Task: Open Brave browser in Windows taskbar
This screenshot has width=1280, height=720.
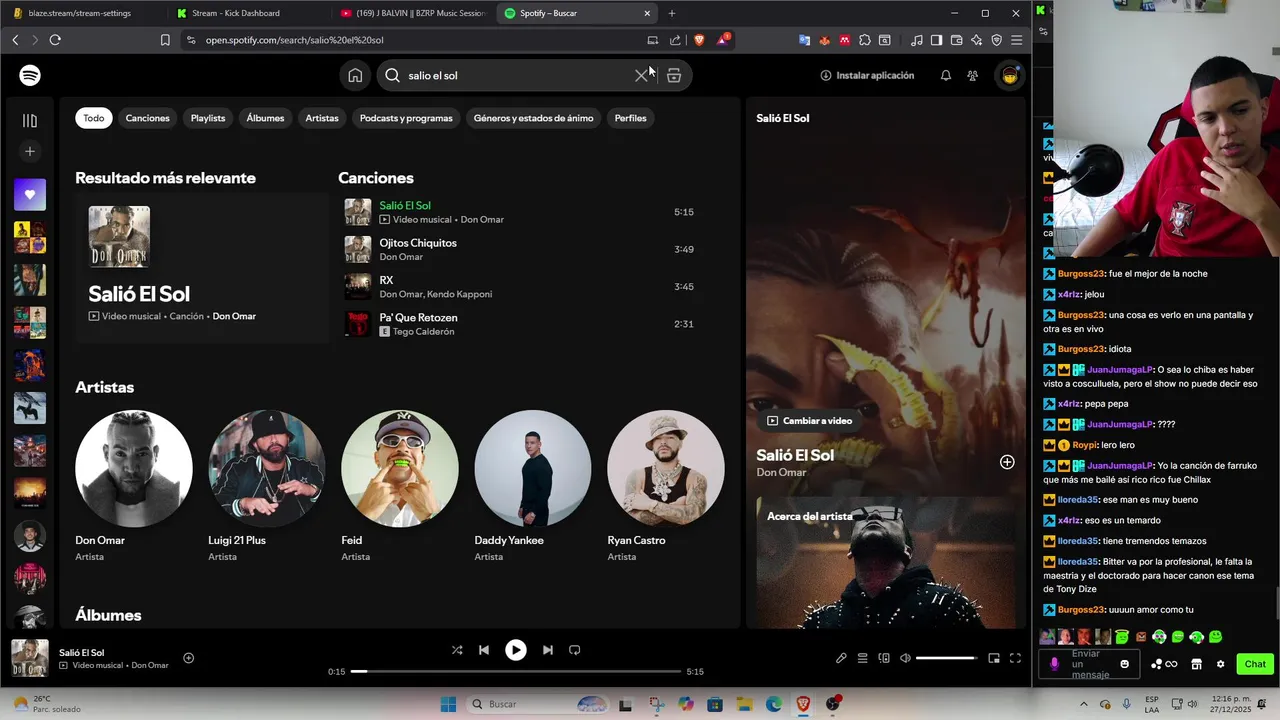Action: [803, 704]
